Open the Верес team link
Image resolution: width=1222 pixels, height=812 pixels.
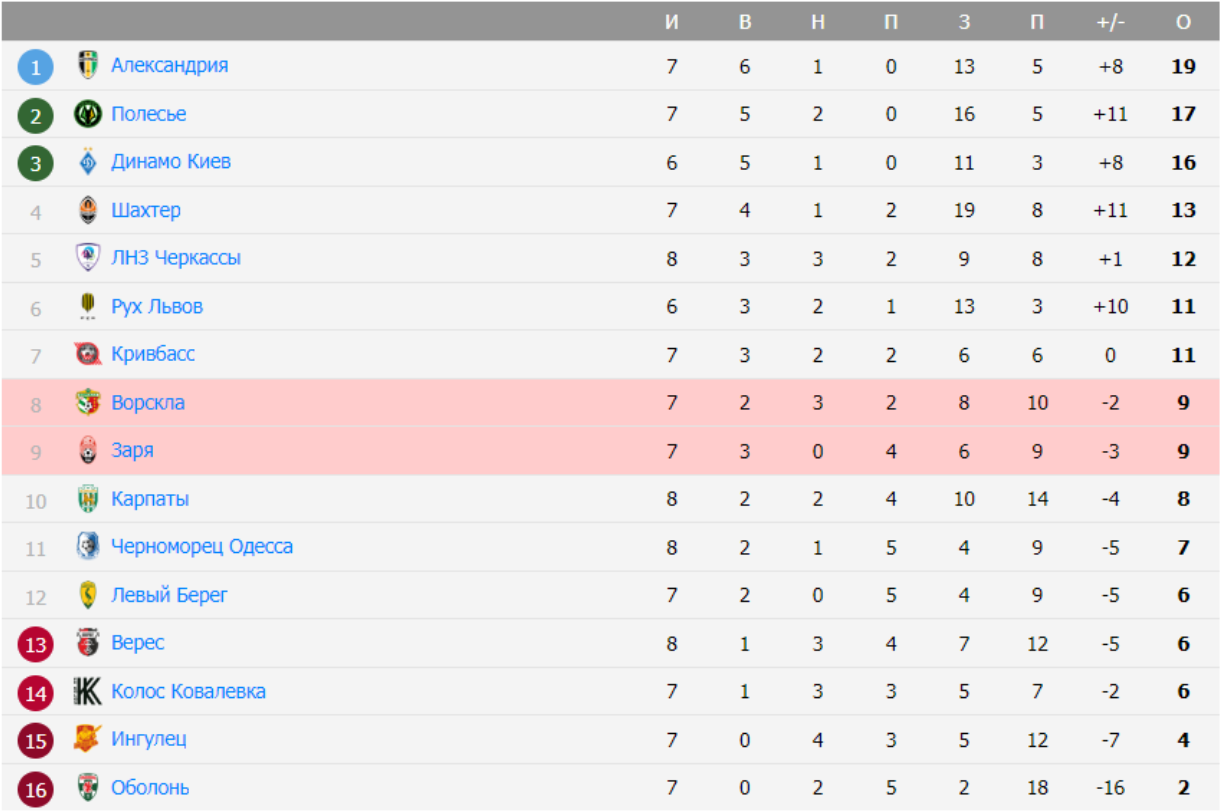click(137, 643)
